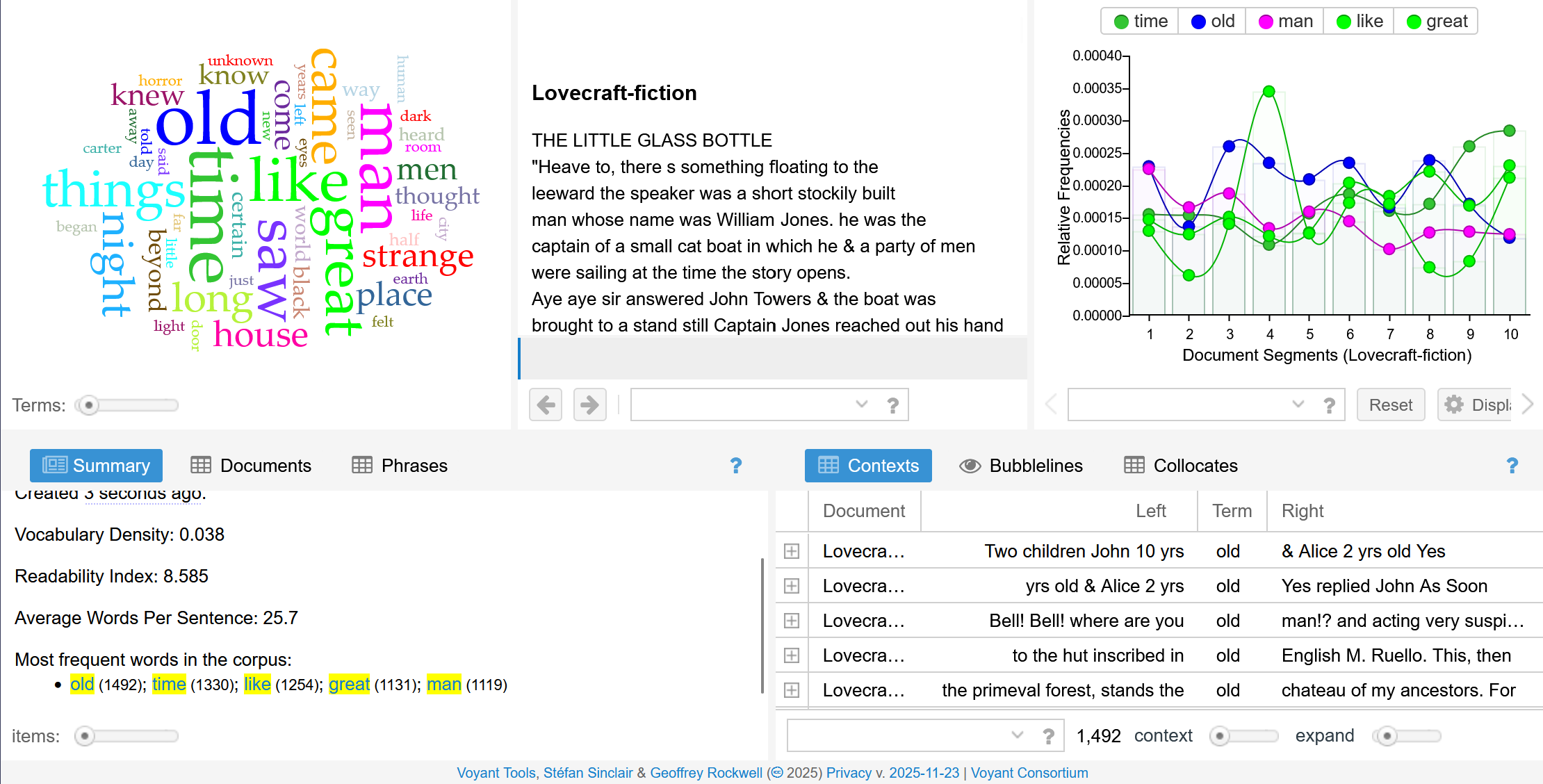Click the Trends search help question mark

(1329, 405)
